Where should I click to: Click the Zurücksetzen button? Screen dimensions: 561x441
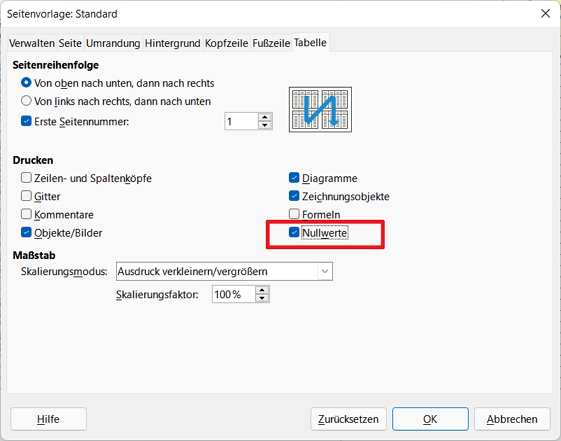pos(348,419)
